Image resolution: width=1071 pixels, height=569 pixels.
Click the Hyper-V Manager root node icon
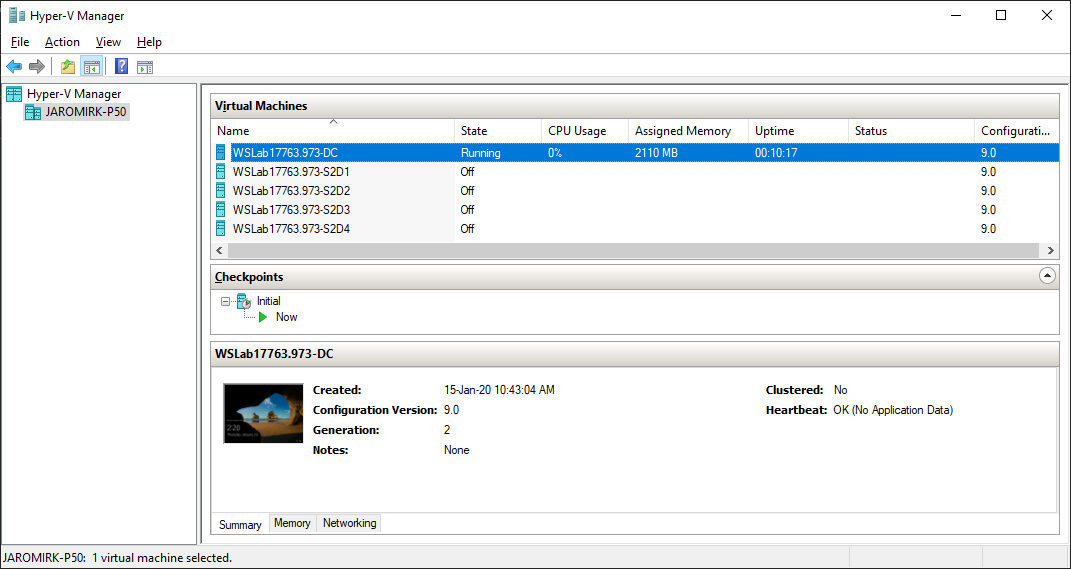(x=14, y=94)
